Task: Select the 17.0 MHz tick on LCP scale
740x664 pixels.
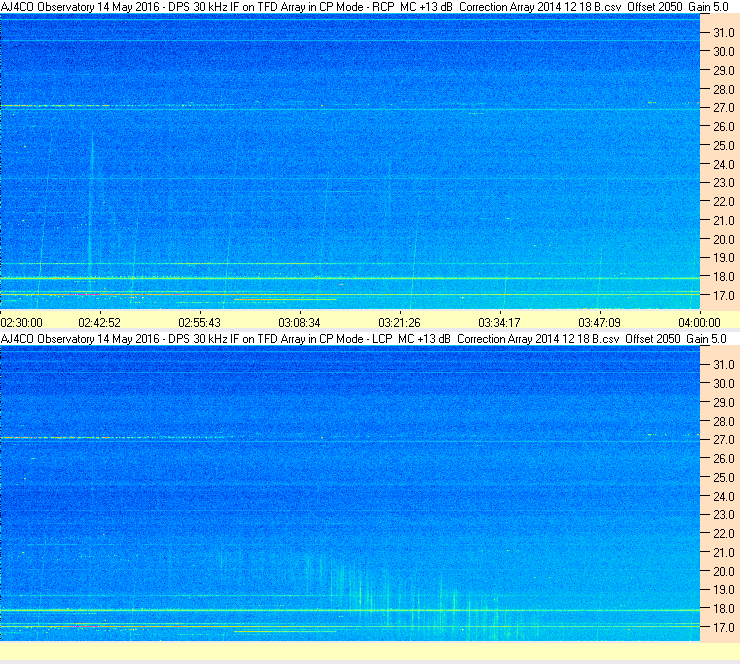Action: 723,628
